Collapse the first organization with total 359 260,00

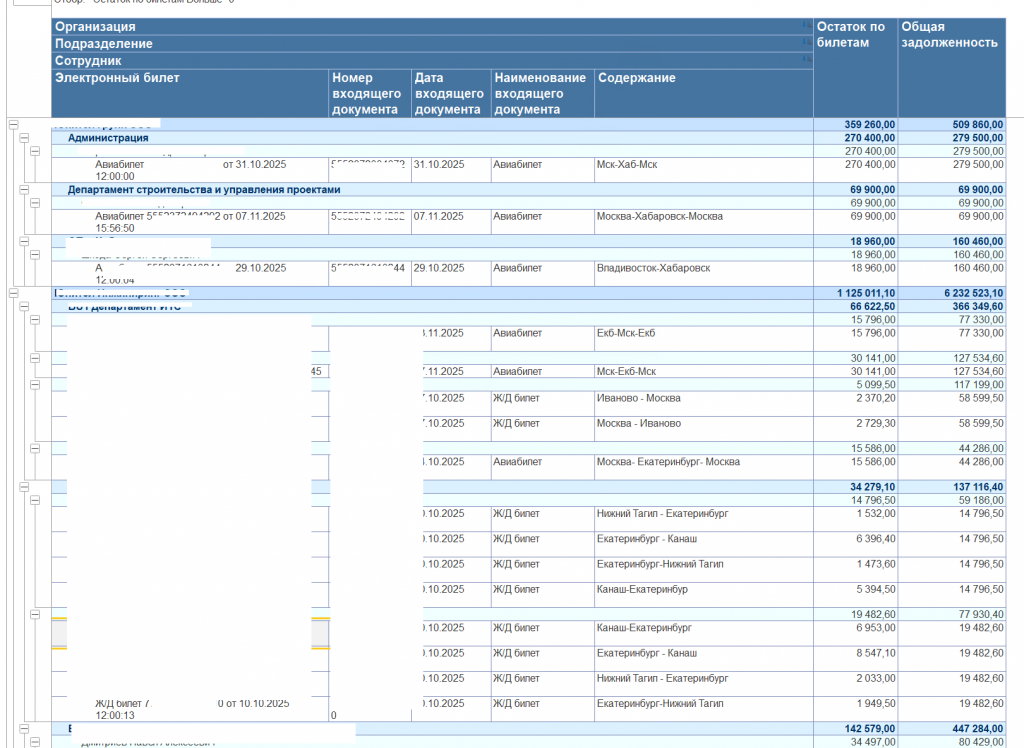coord(13,124)
